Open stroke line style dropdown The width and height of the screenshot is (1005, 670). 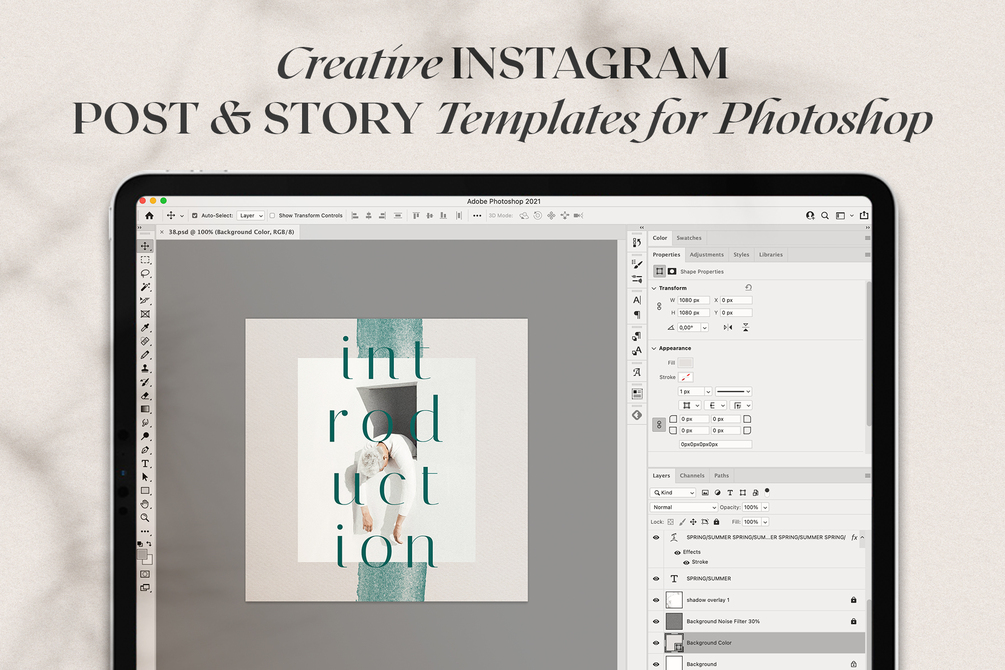pyautogui.click(x=733, y=391)
